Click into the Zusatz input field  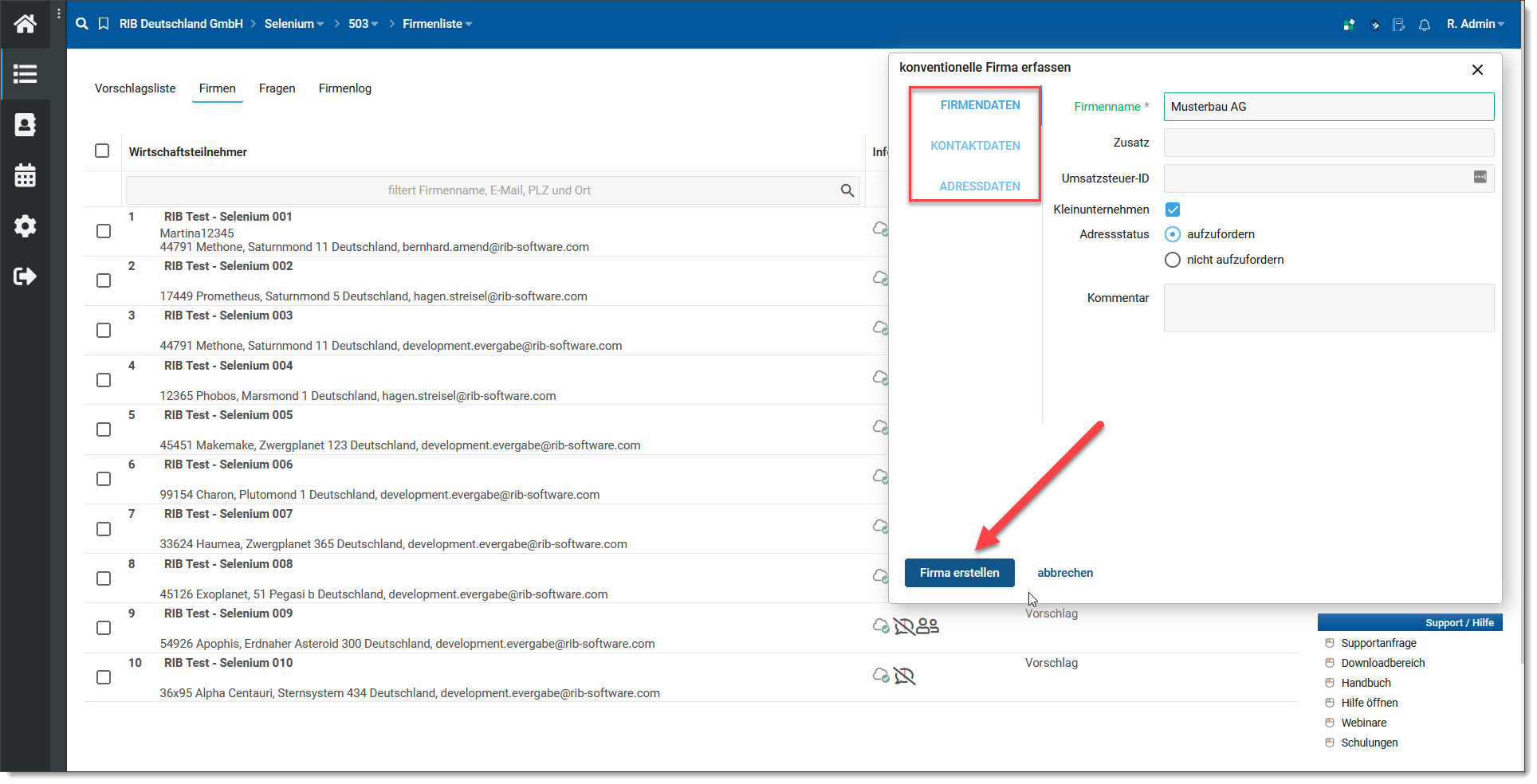1329,143
